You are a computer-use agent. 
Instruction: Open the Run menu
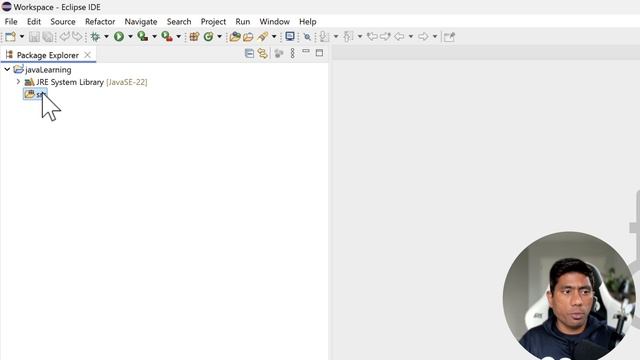tap(242, 22)
